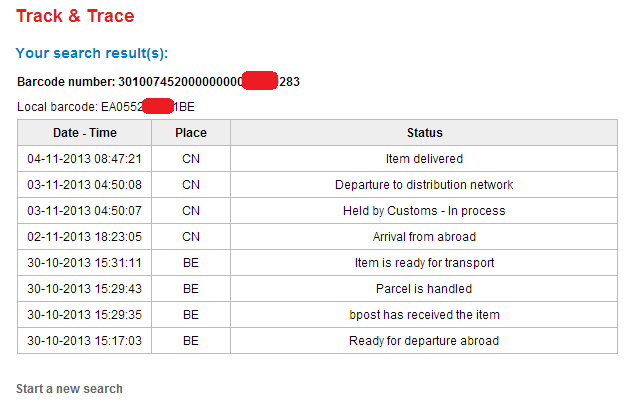The height and width of the screenshot is (406, 639).
Task: Click Departure to distribution network status
Action: [x=424, y=184]
